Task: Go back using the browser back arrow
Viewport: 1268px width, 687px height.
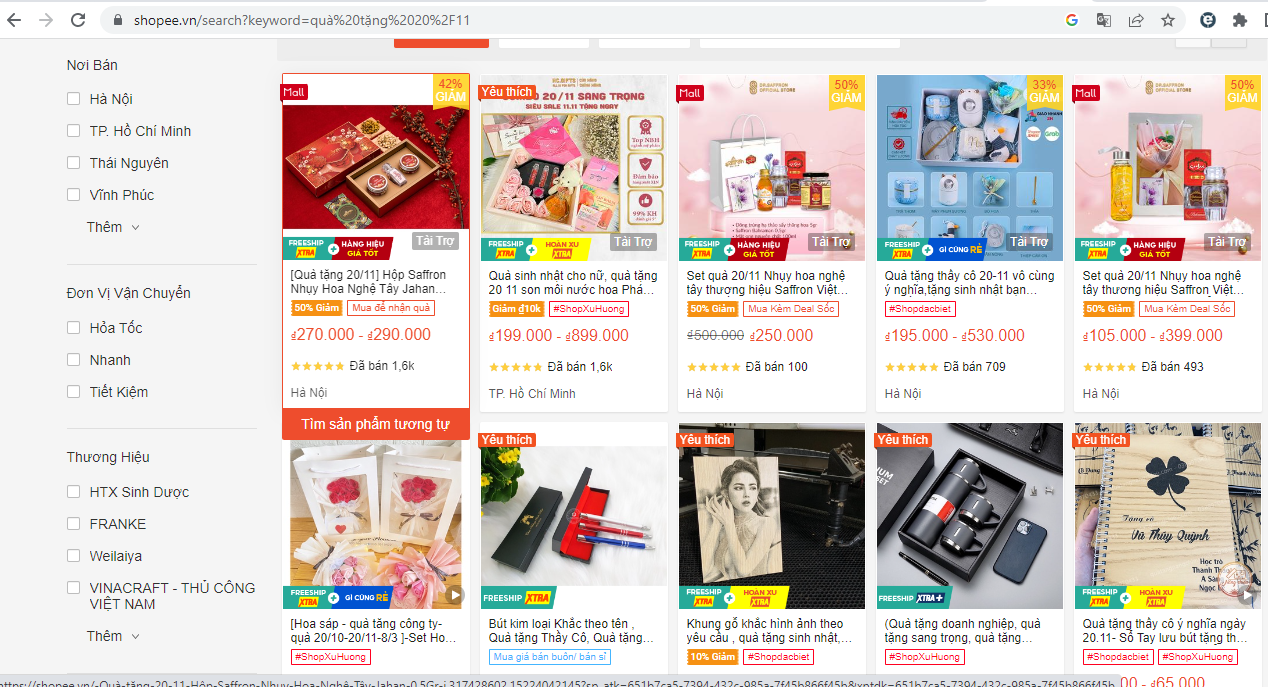Action: pos(16,20)
